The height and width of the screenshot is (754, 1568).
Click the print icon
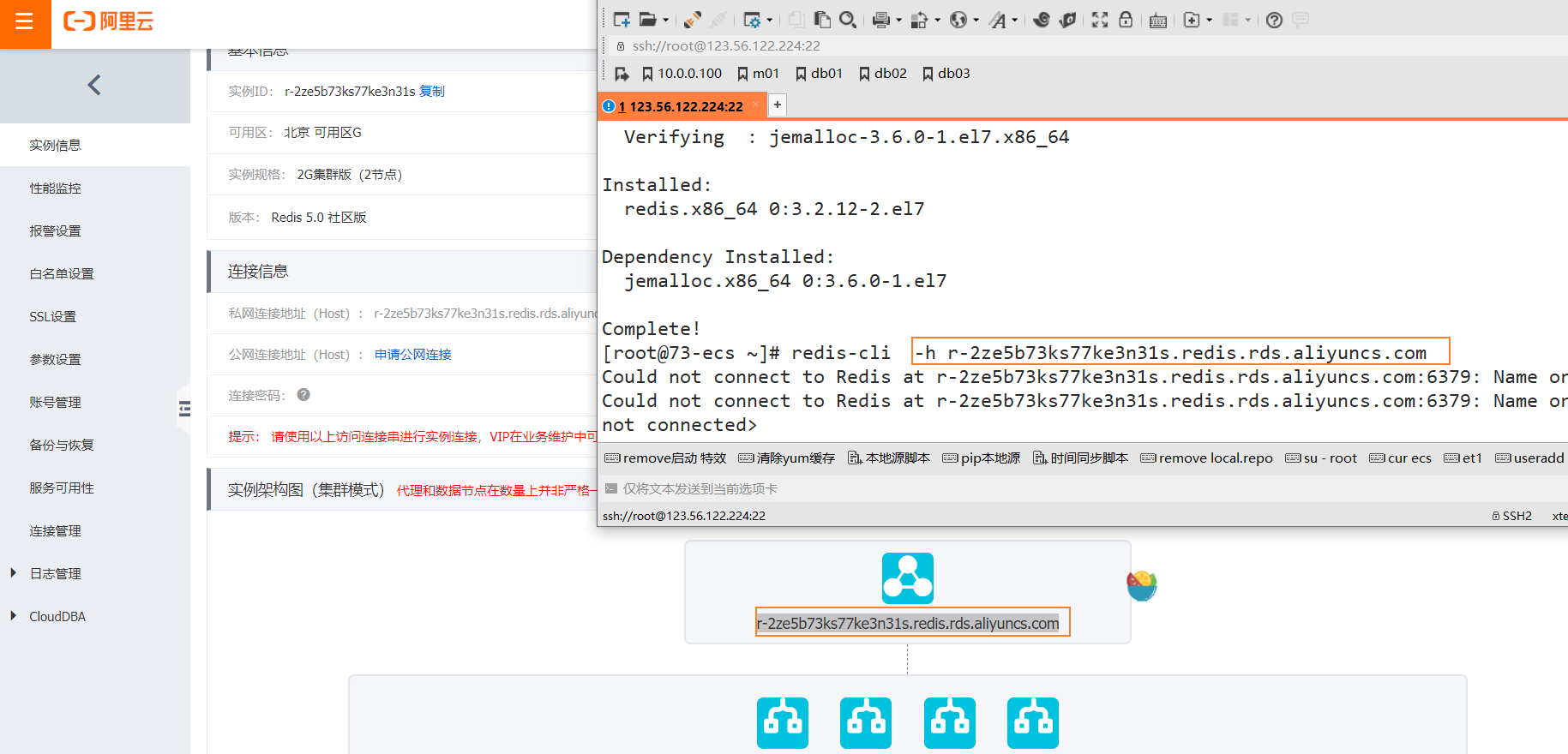880,20
